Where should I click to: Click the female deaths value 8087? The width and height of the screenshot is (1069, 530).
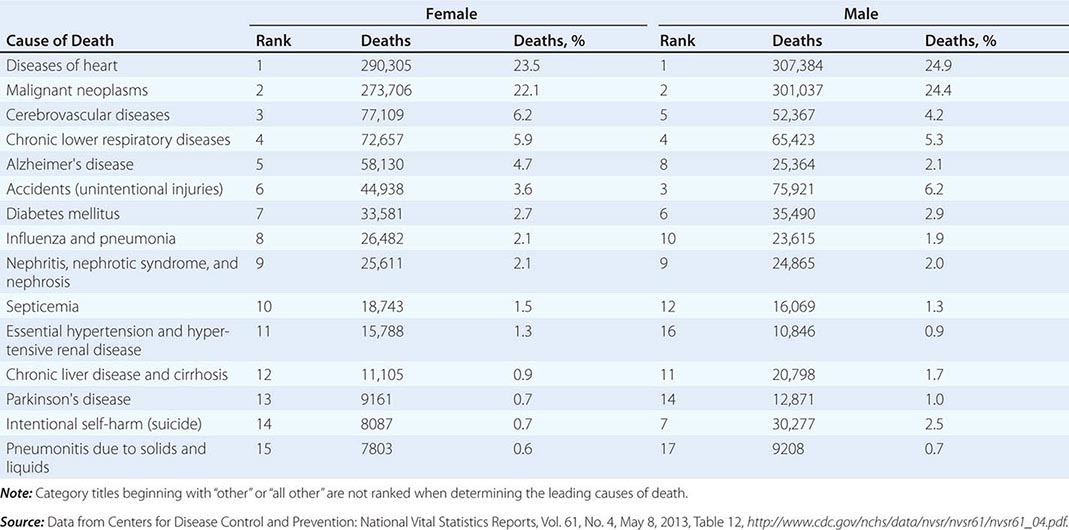380,424
